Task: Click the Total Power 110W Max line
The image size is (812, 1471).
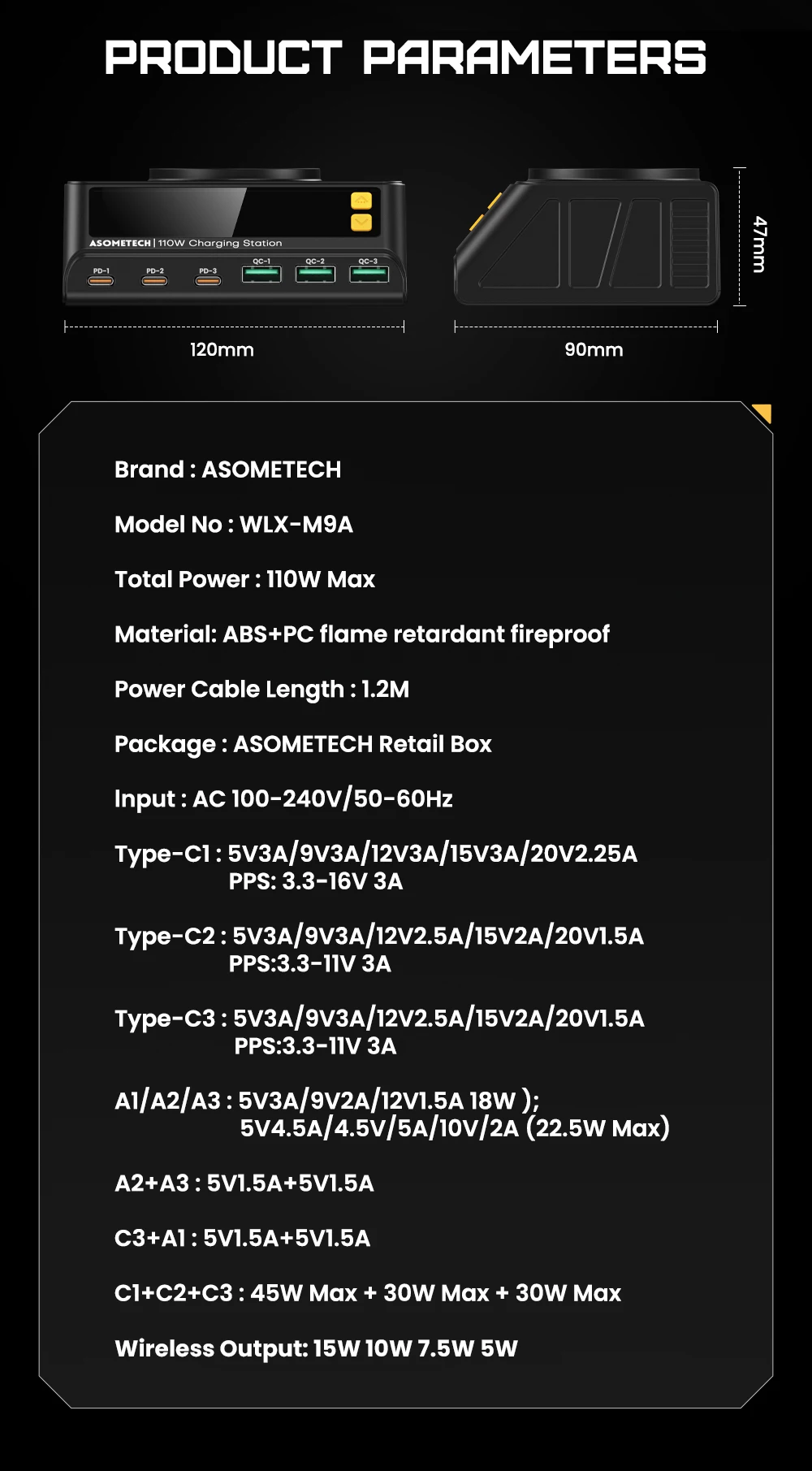Action: (x=244, y=579)
